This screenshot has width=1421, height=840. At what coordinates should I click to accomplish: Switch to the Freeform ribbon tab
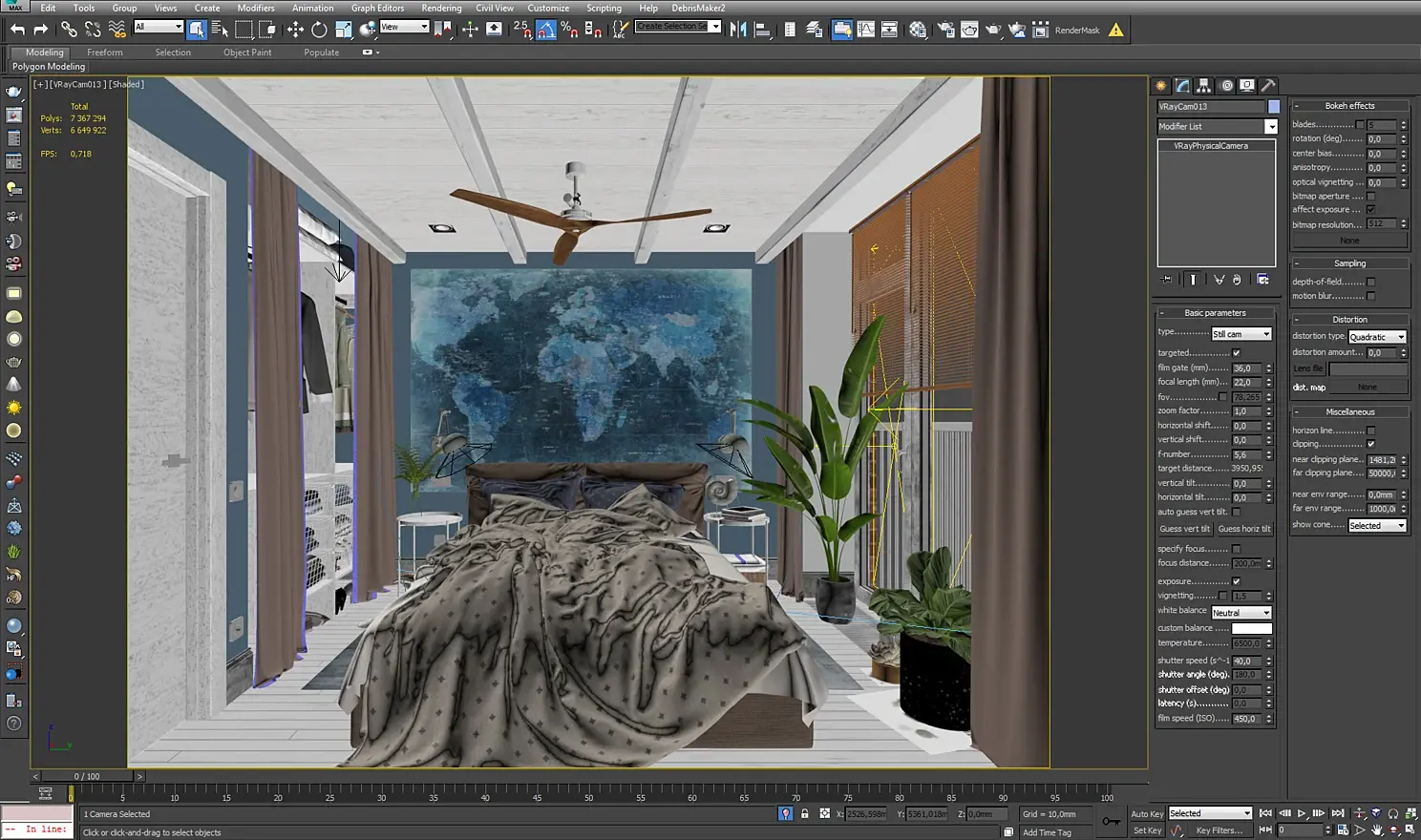point(104,52)
